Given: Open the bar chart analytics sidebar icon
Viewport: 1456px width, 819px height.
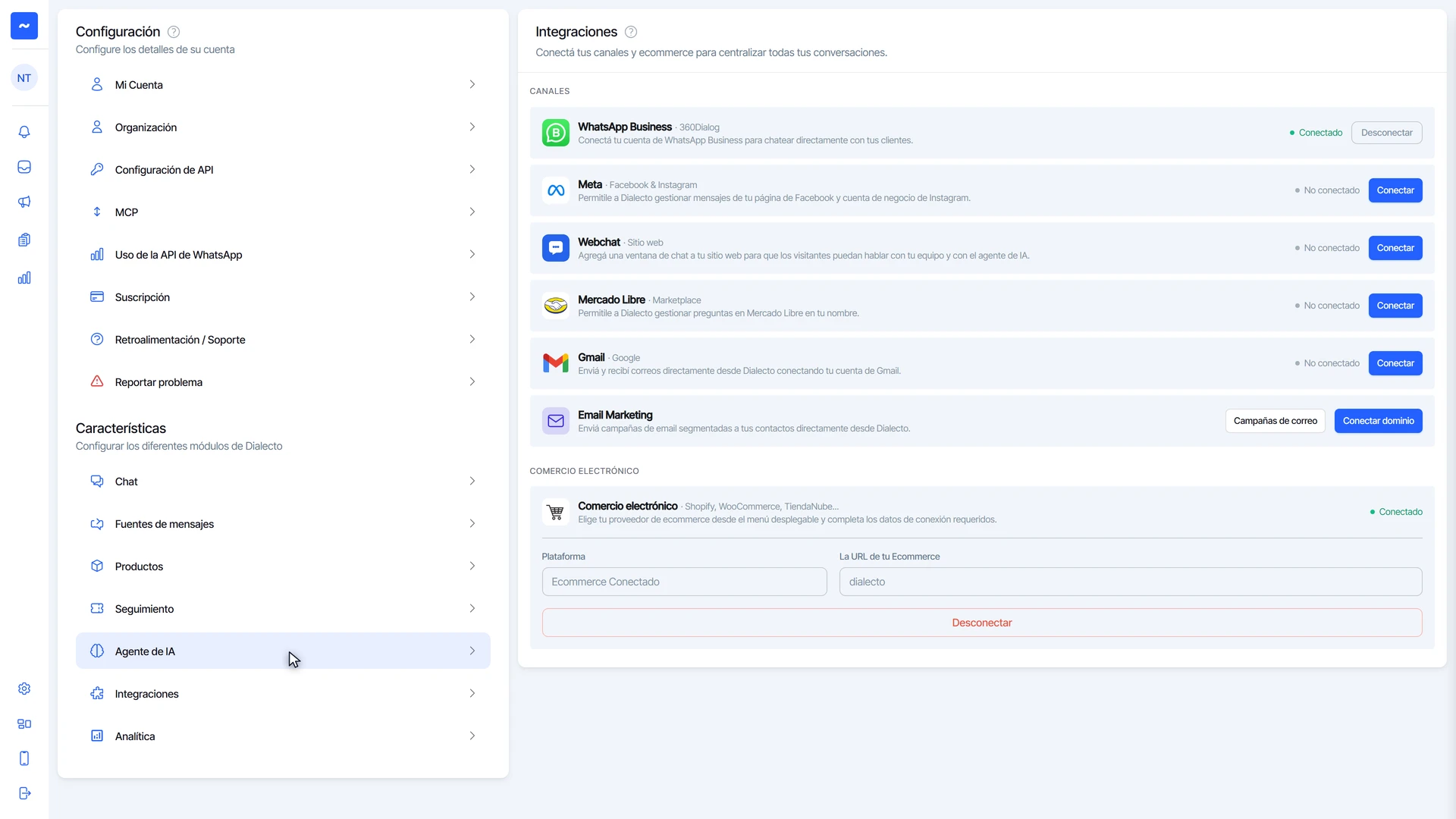Looking at the screenshot, I should click(24, 278).
